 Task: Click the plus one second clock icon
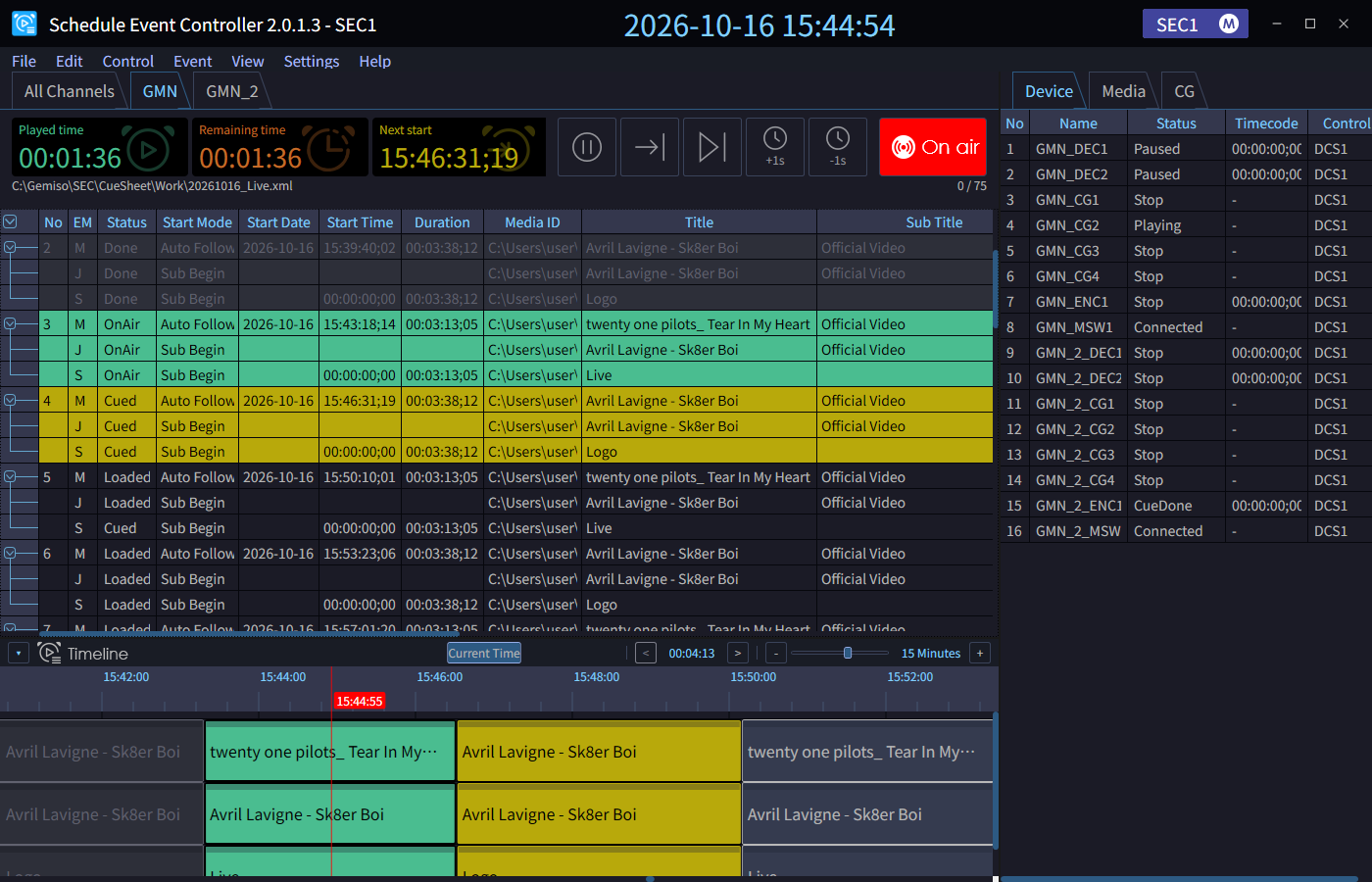pos(775,147)
